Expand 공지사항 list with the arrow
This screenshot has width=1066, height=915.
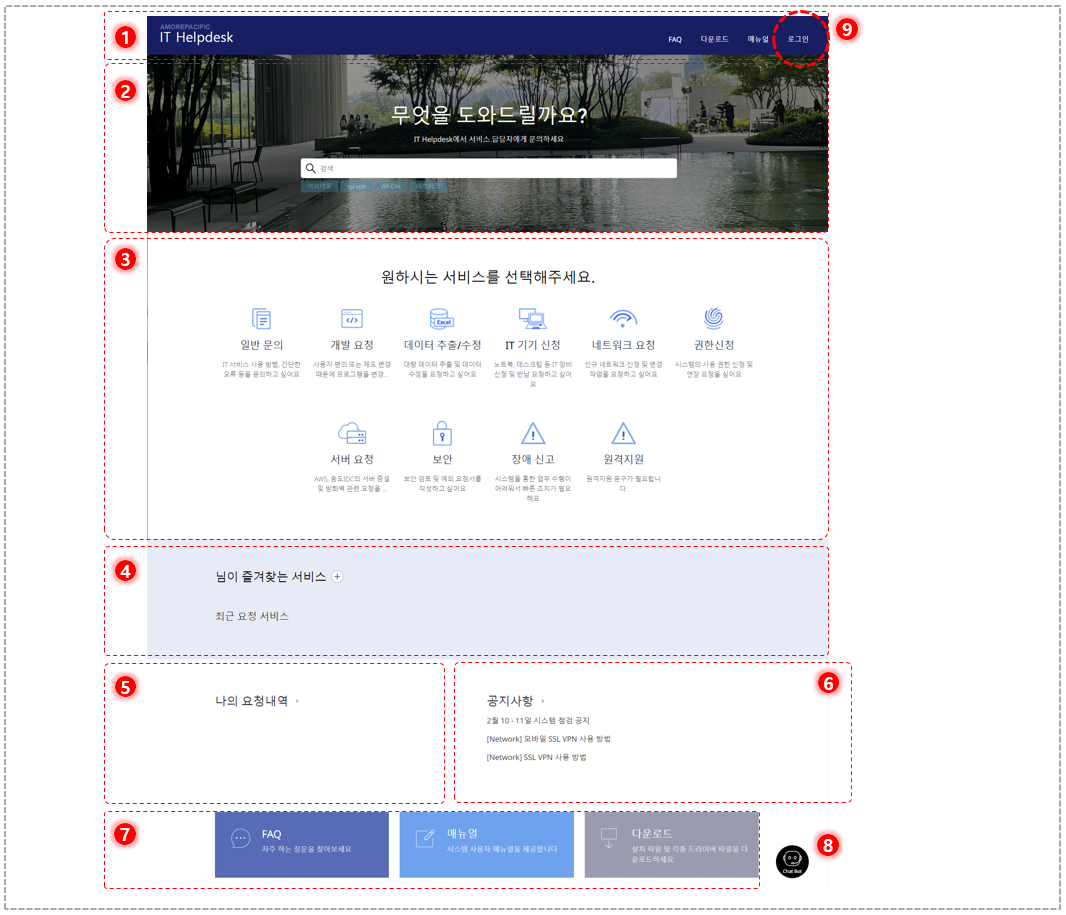[x=543, y=701]
